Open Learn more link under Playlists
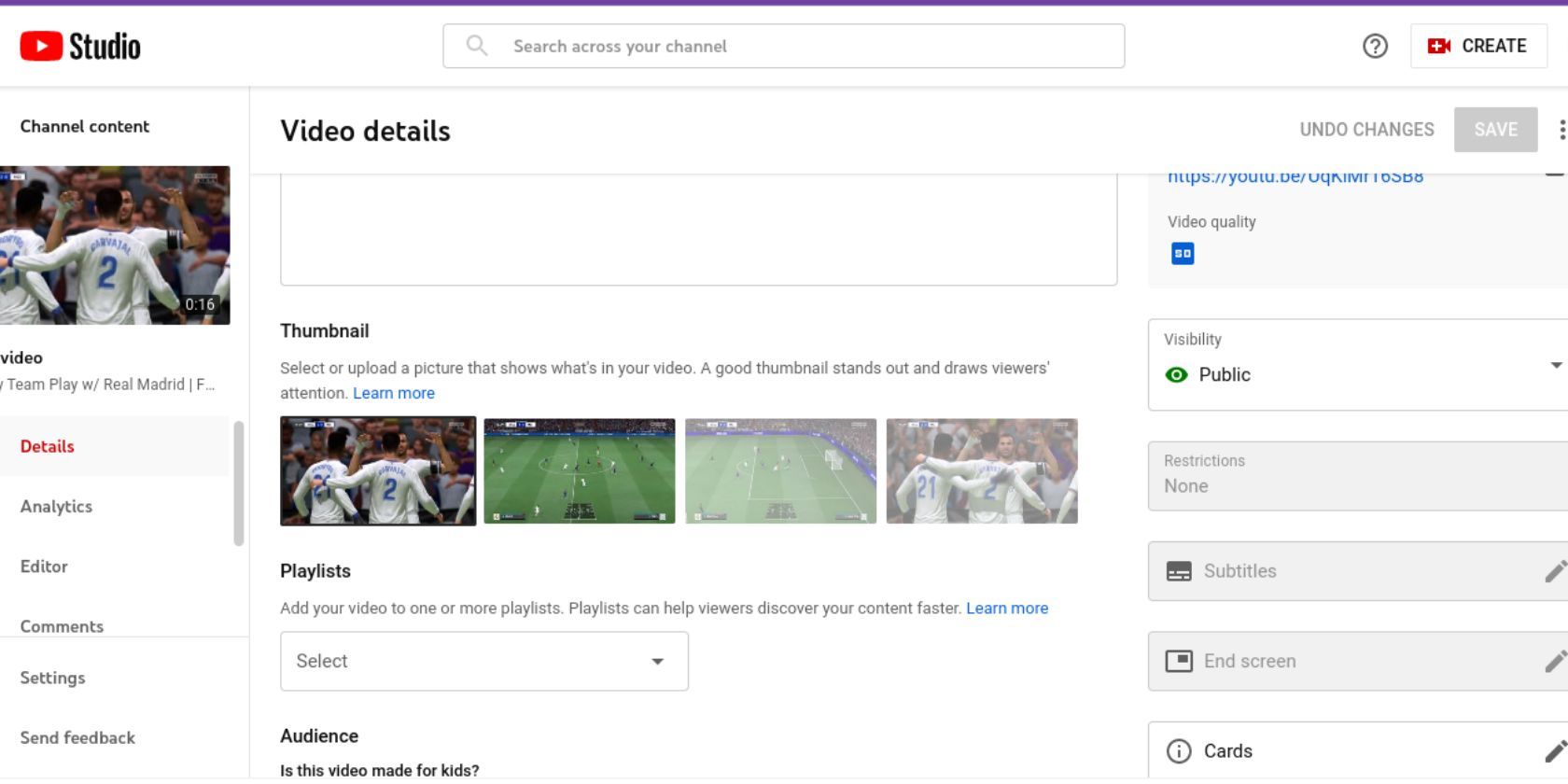Viewport: 1568px width, 784px height. (1007, 608)
